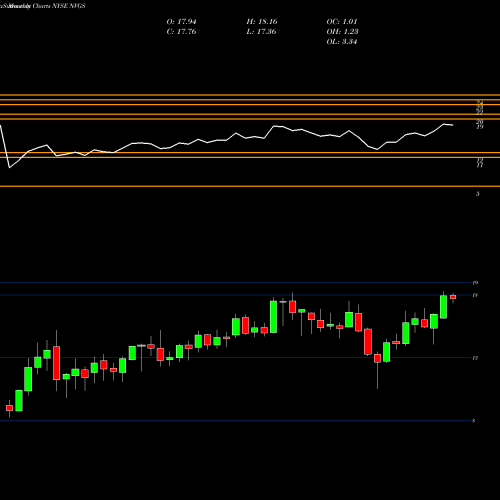Select the low price value L: 17.36
The image size is (500, 500).
(x=261, y=32)
